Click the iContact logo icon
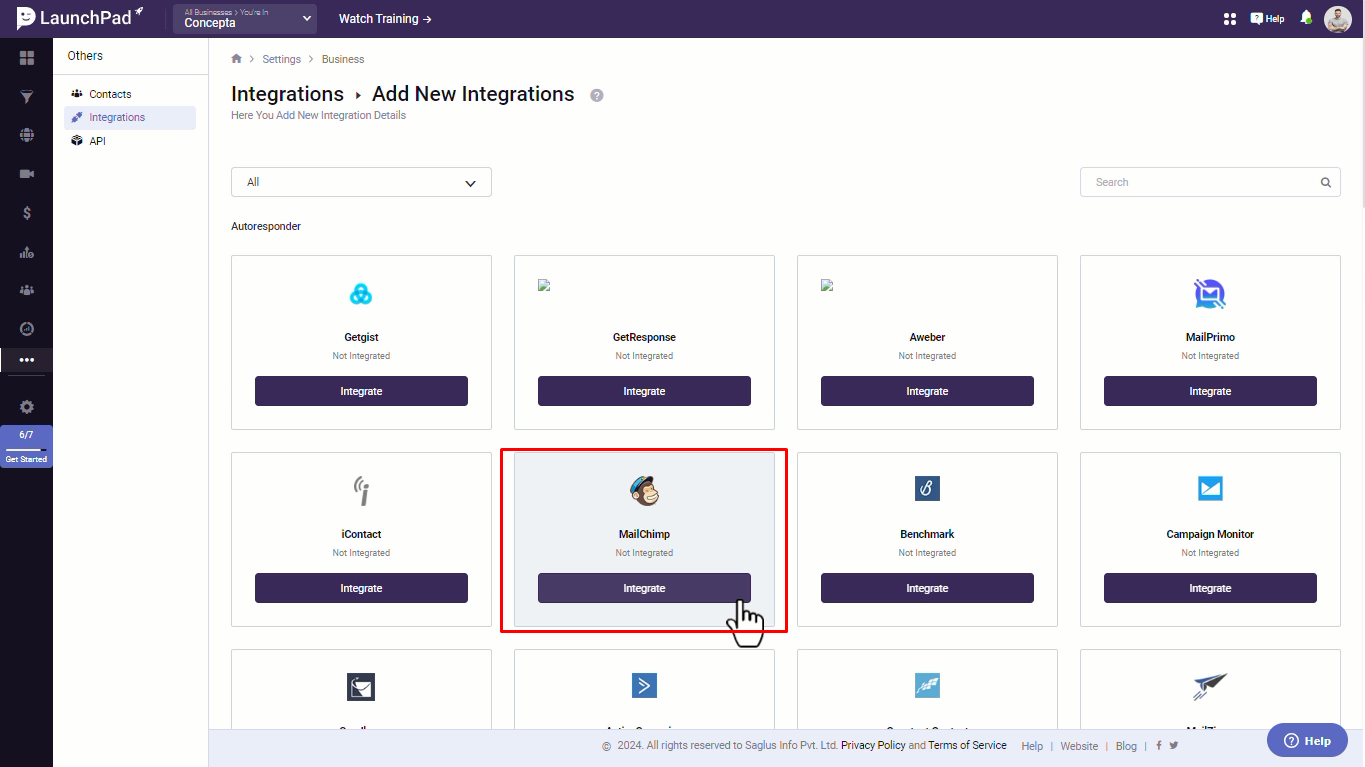The image size is (1365, 767). (x=361, y=490)
